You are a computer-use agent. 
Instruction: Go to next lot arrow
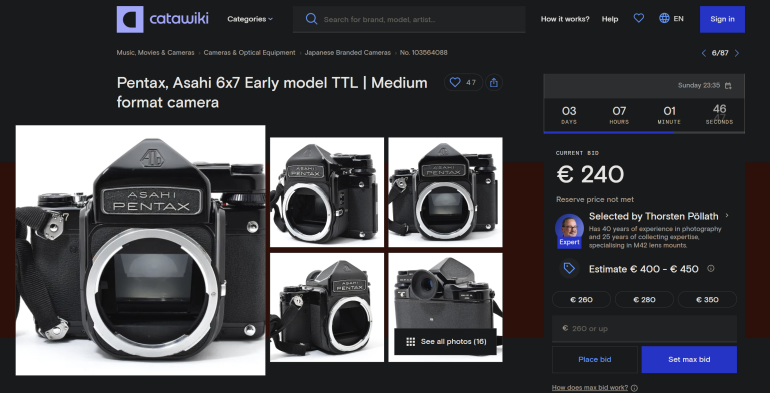click(737, 53)
